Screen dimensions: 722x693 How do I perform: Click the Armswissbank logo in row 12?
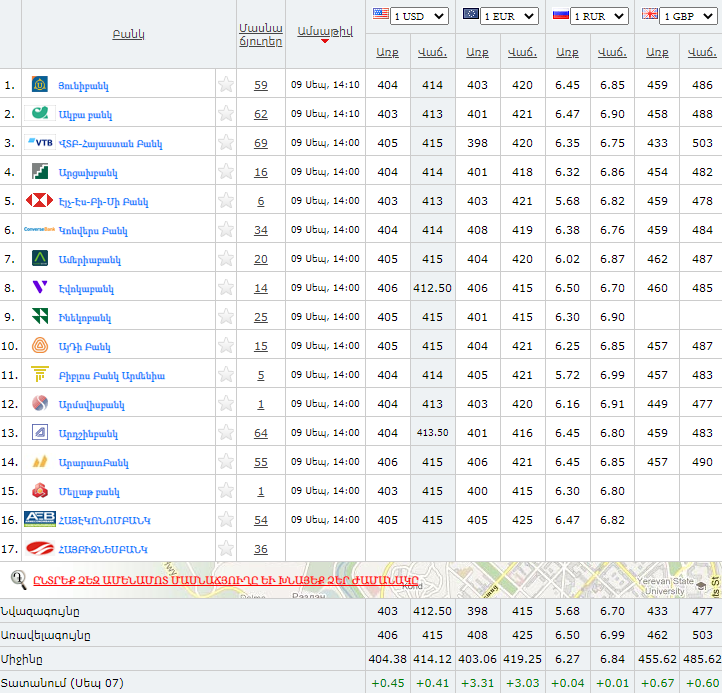click(x=40, y=403)
